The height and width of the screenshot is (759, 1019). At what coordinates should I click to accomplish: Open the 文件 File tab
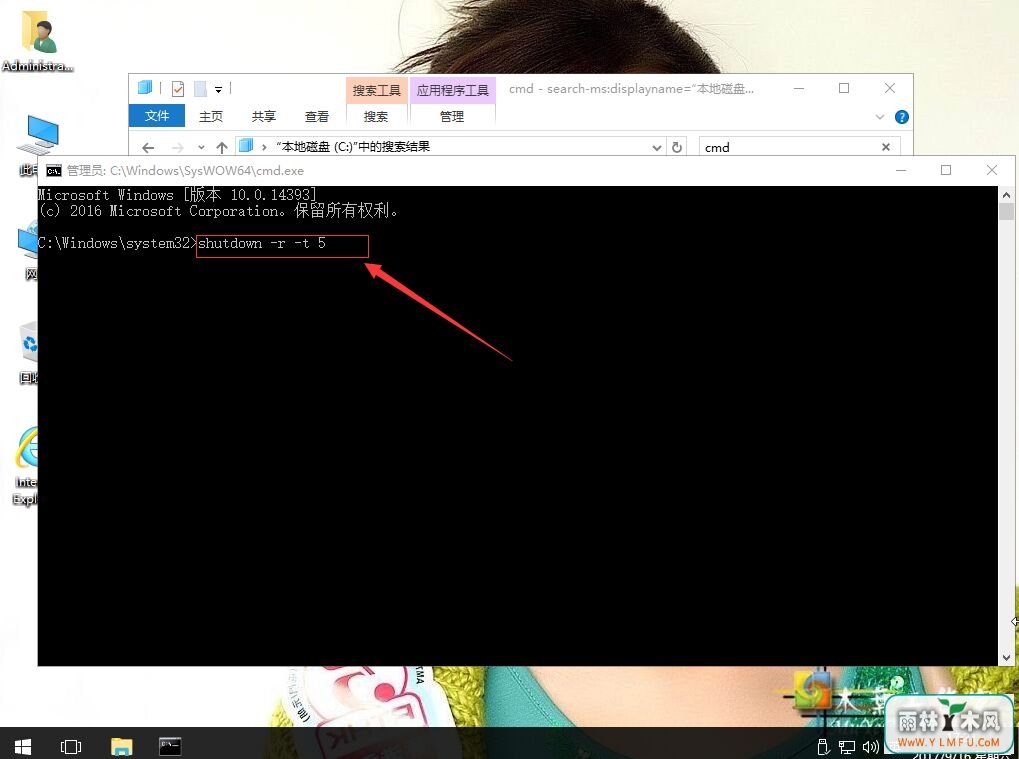point(157,116)
